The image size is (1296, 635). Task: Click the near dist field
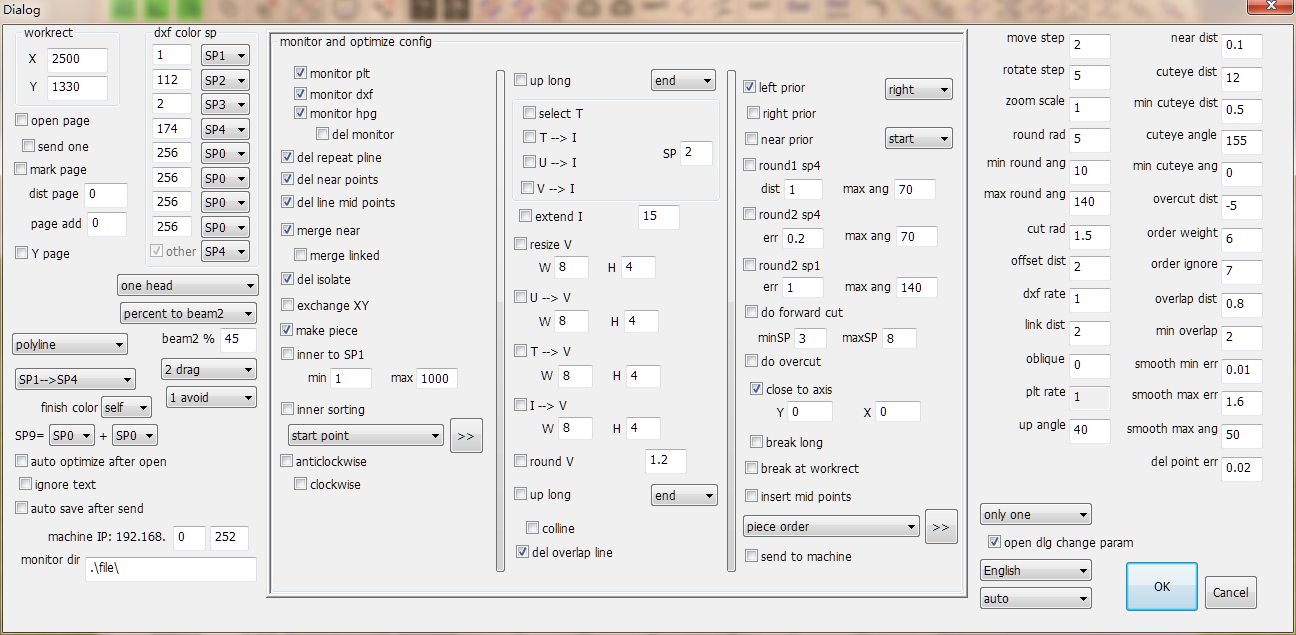tap(1241, 46)
